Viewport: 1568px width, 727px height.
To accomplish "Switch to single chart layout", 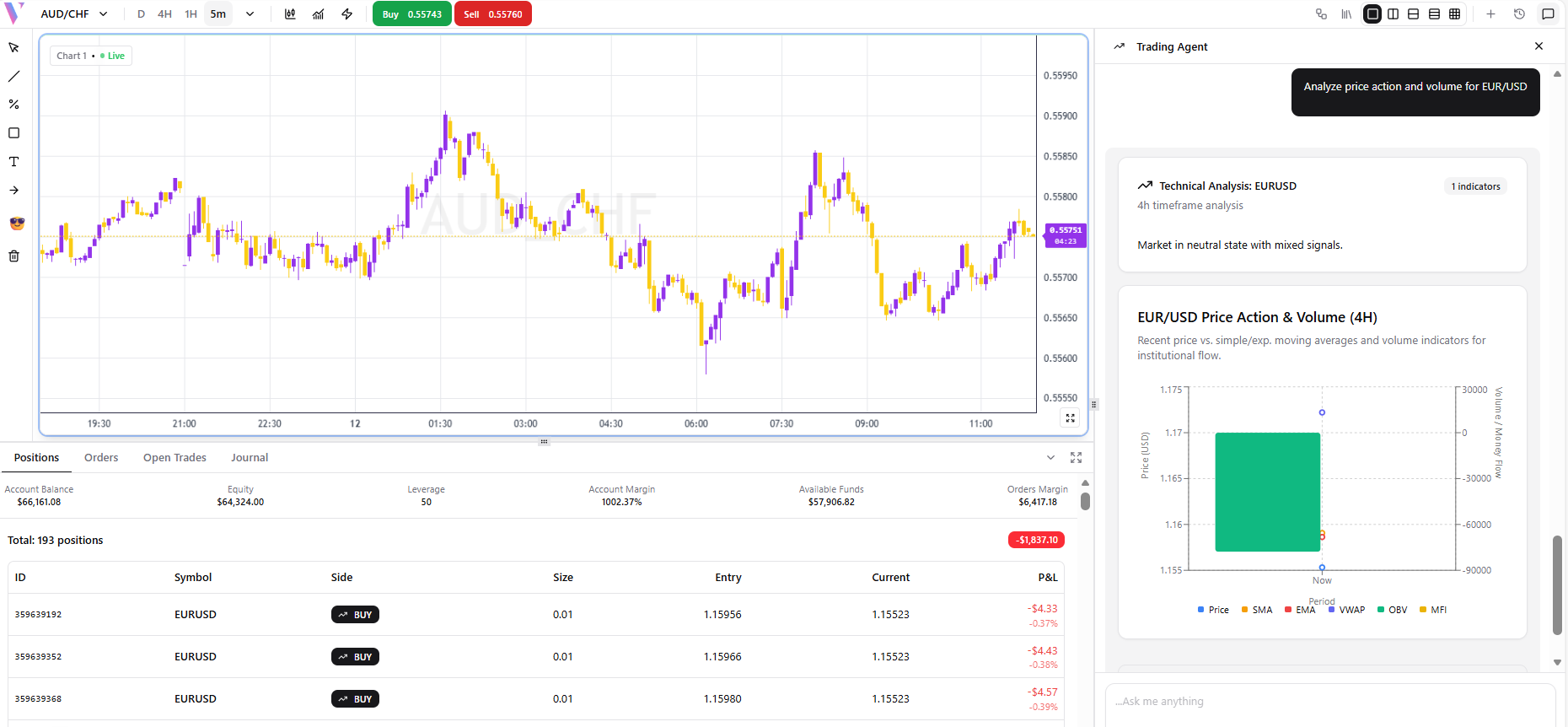I will pos(1372,14).
